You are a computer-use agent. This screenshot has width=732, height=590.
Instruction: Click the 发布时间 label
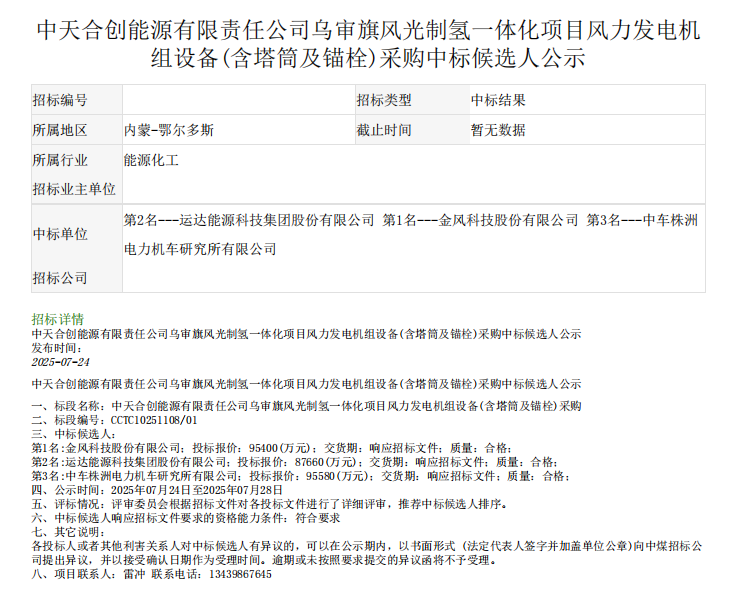click(x=57, y=348)
